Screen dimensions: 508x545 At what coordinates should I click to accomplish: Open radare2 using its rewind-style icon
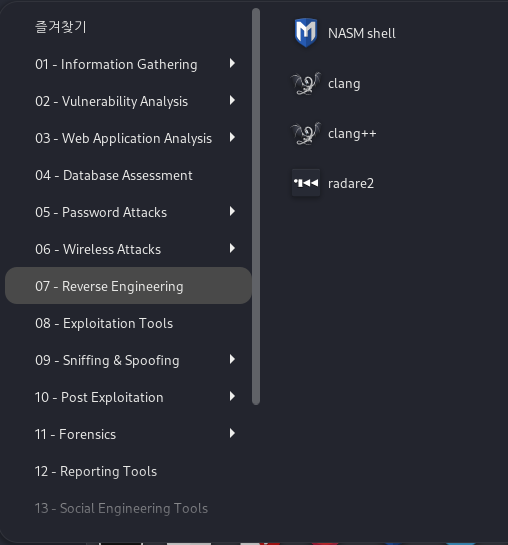(306, 183)
